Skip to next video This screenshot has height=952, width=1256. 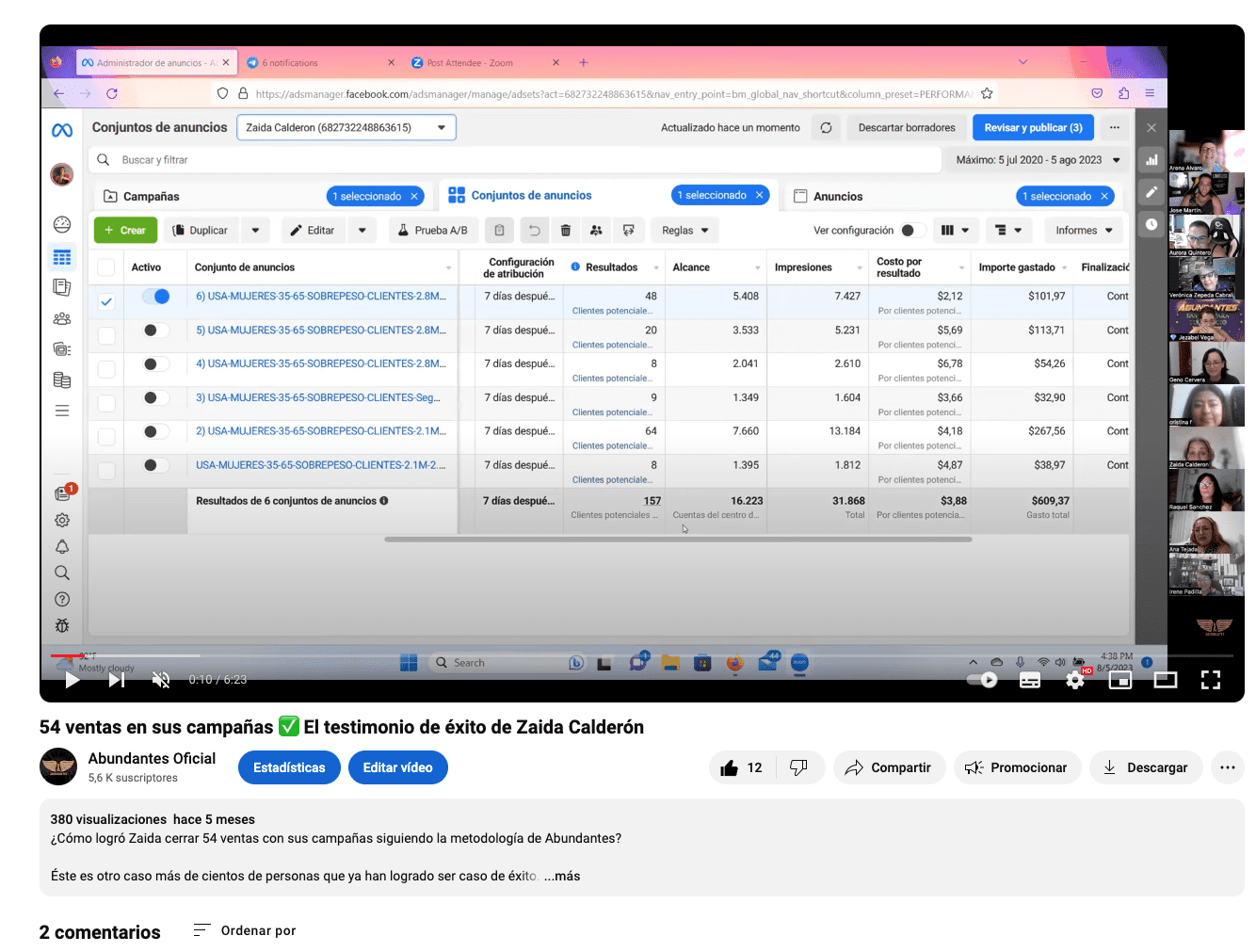pos(116,680)
